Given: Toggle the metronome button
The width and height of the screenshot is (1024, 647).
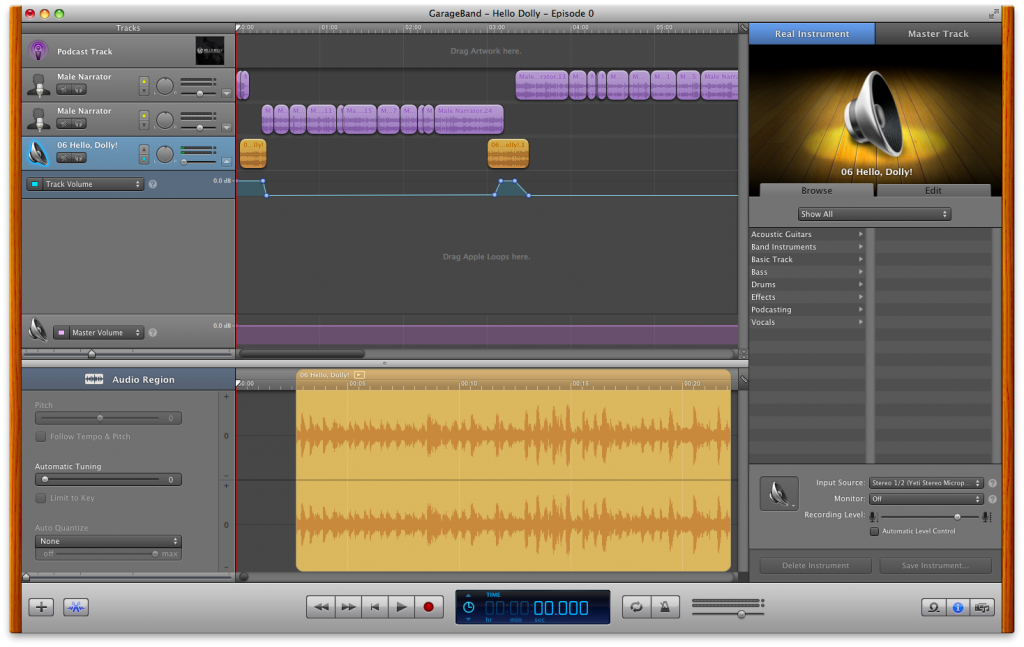Looking at the screenshot, I should [665, 607].
